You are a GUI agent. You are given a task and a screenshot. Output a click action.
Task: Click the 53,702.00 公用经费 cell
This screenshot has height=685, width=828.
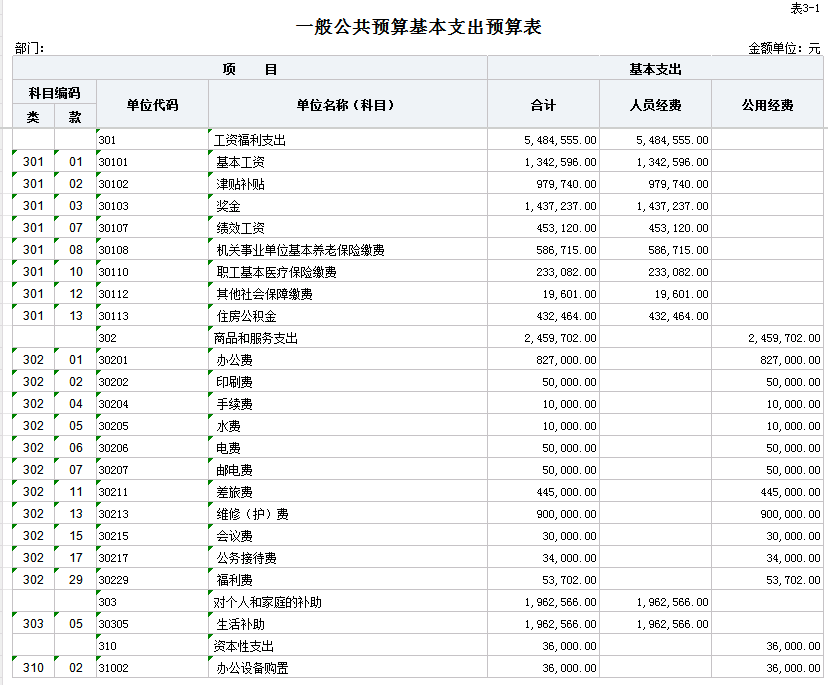(x=767, y=580)
